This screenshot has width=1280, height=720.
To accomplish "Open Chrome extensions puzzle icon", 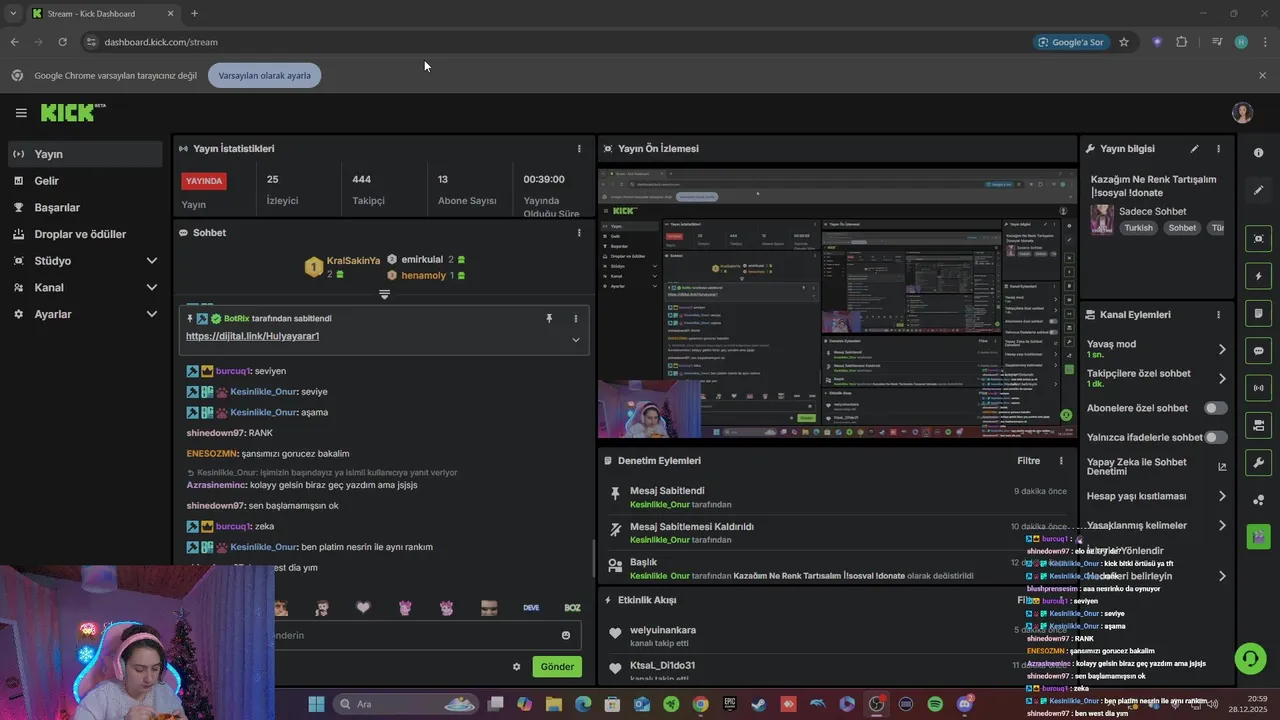I will [1182, 42].
